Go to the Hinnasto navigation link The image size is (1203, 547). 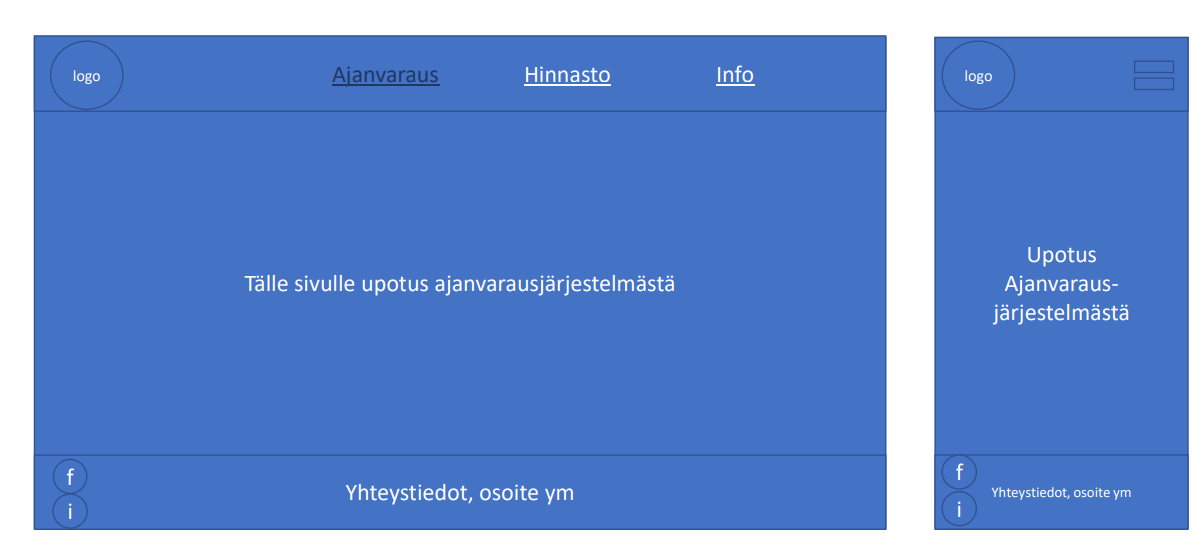tap(567, 75)
